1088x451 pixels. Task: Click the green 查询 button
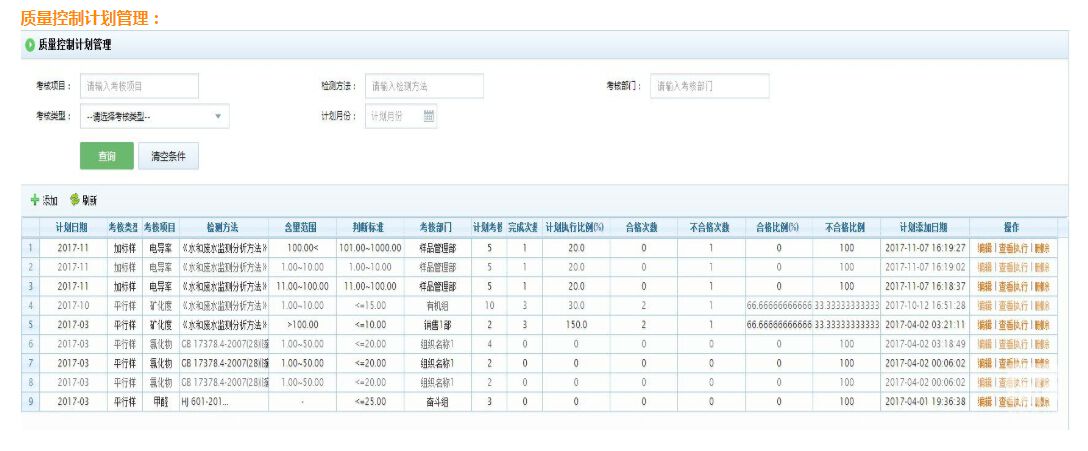pyautogui.click(x=106, y=156)
